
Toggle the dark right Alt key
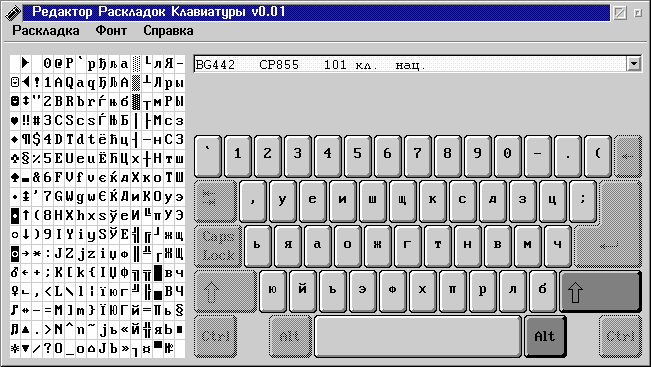545,336
